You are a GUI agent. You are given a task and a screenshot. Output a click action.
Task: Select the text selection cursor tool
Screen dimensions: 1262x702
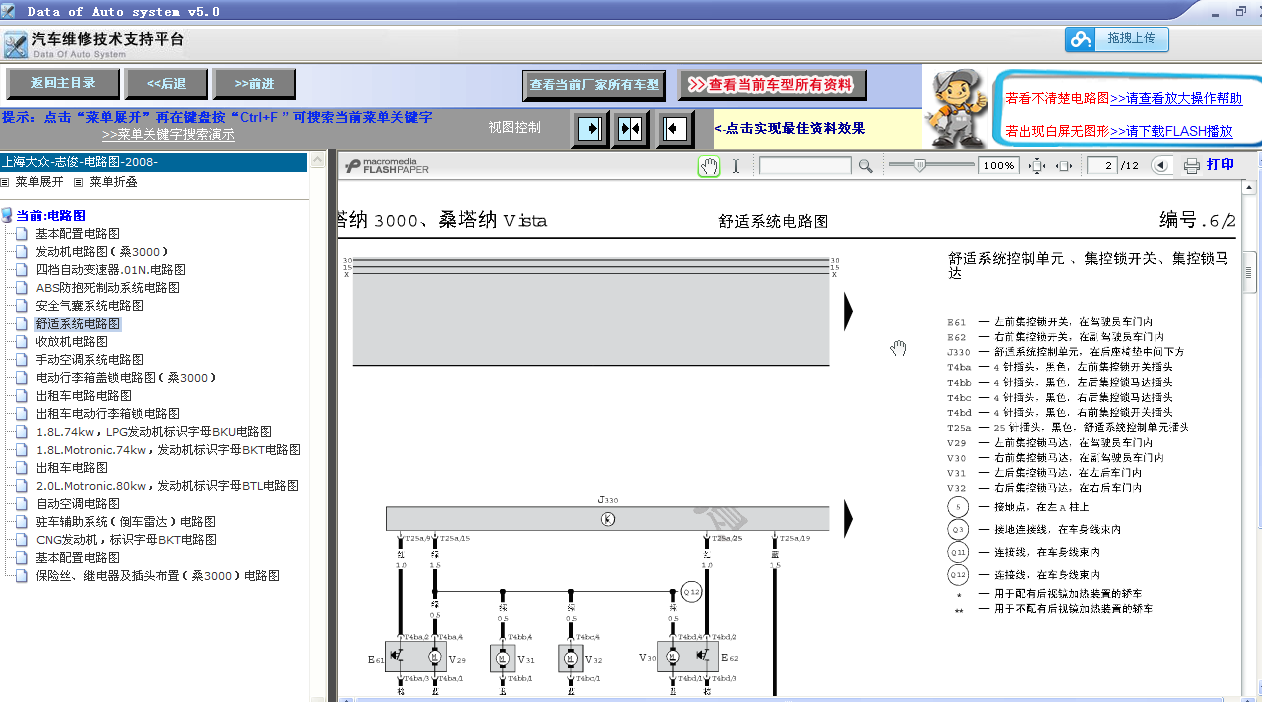point(736,166)
